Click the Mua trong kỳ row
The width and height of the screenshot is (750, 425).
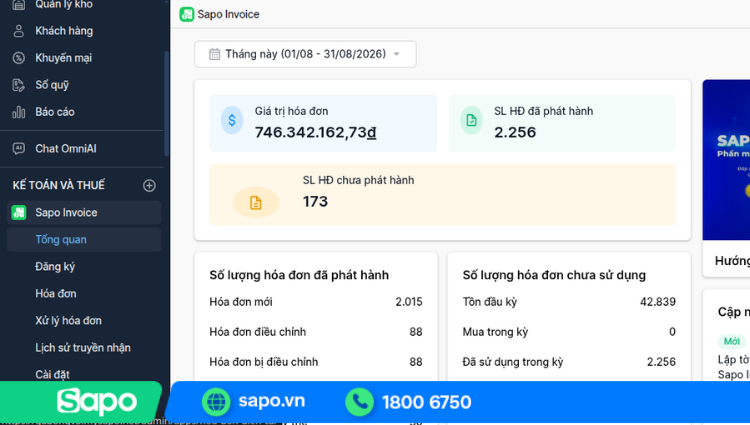(569, 332)
